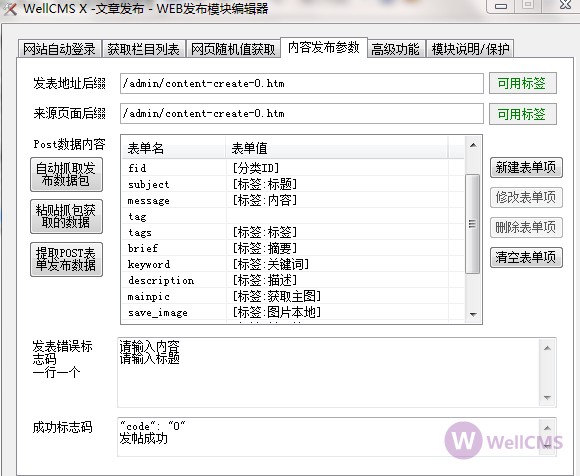Image resolution: width=580 pixels, height=476 pixels.
Task: Click the 粘贴抓包获取的数据 button
Action: [x=66, y=216]
